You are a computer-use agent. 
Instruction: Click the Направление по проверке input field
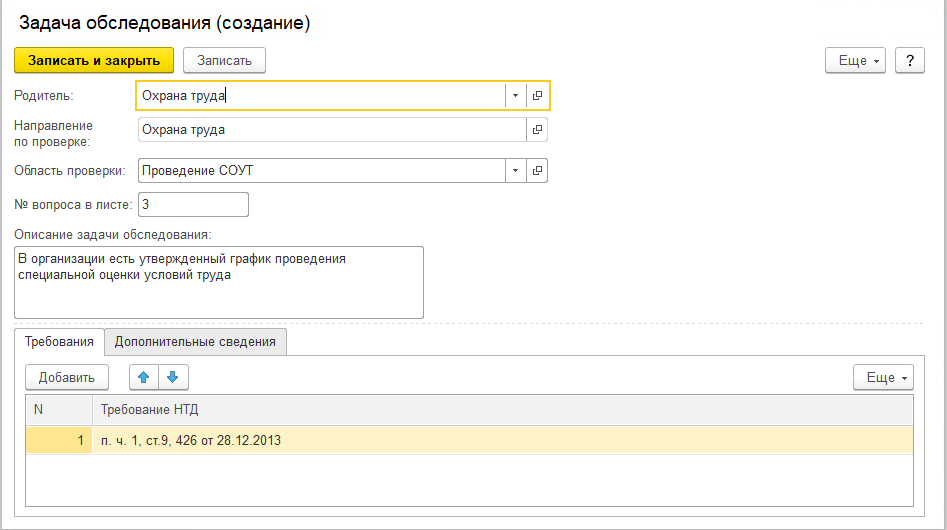pos(332,130)
